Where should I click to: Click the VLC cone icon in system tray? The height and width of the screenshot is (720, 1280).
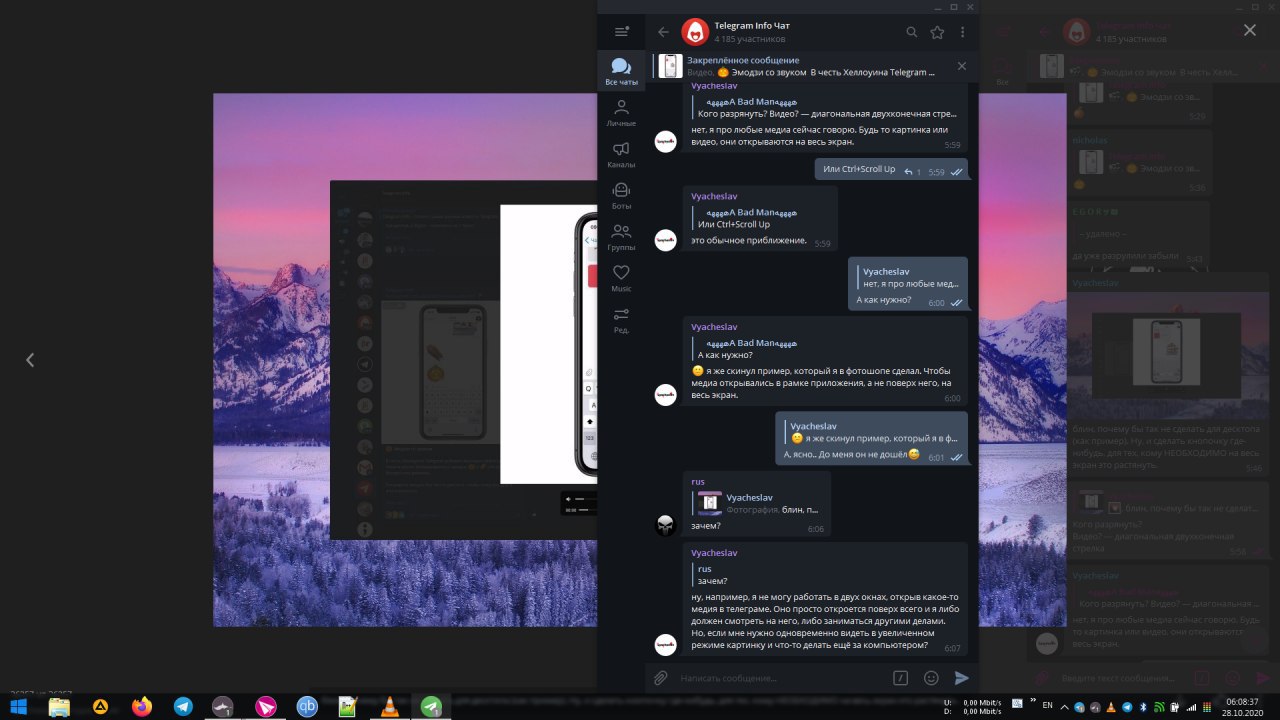coord(1111,707)
